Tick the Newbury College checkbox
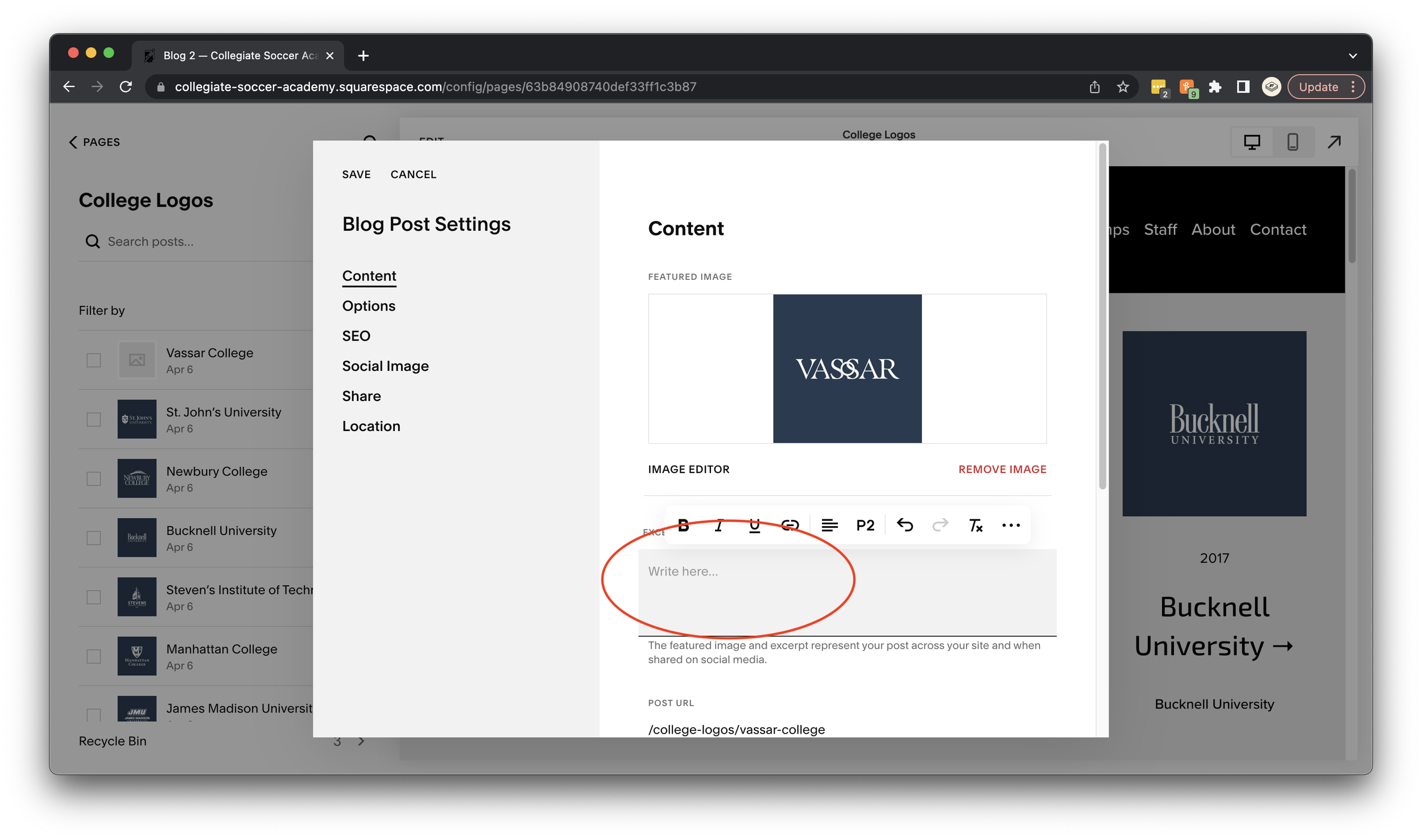This screenshot has width=1422, height=840. (94, 479)
